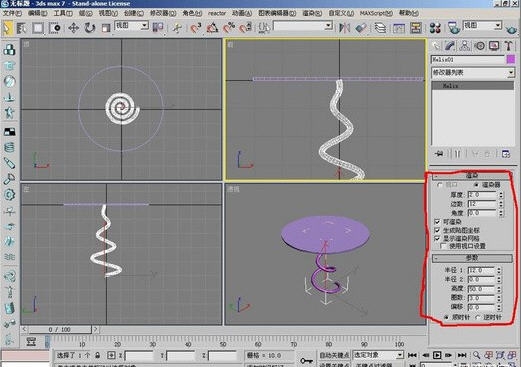Click the Go to Start playback button
The width and height of the screenshot is (521, 367).
412,355
